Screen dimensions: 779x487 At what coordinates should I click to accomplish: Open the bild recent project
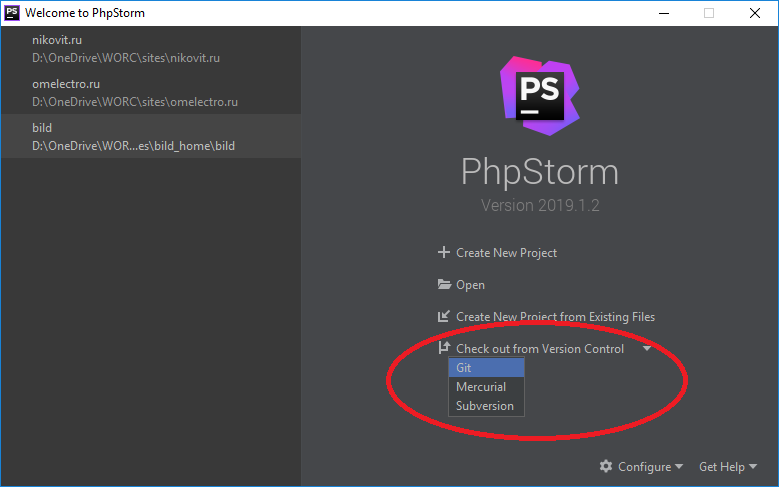[x=151, y=136]
